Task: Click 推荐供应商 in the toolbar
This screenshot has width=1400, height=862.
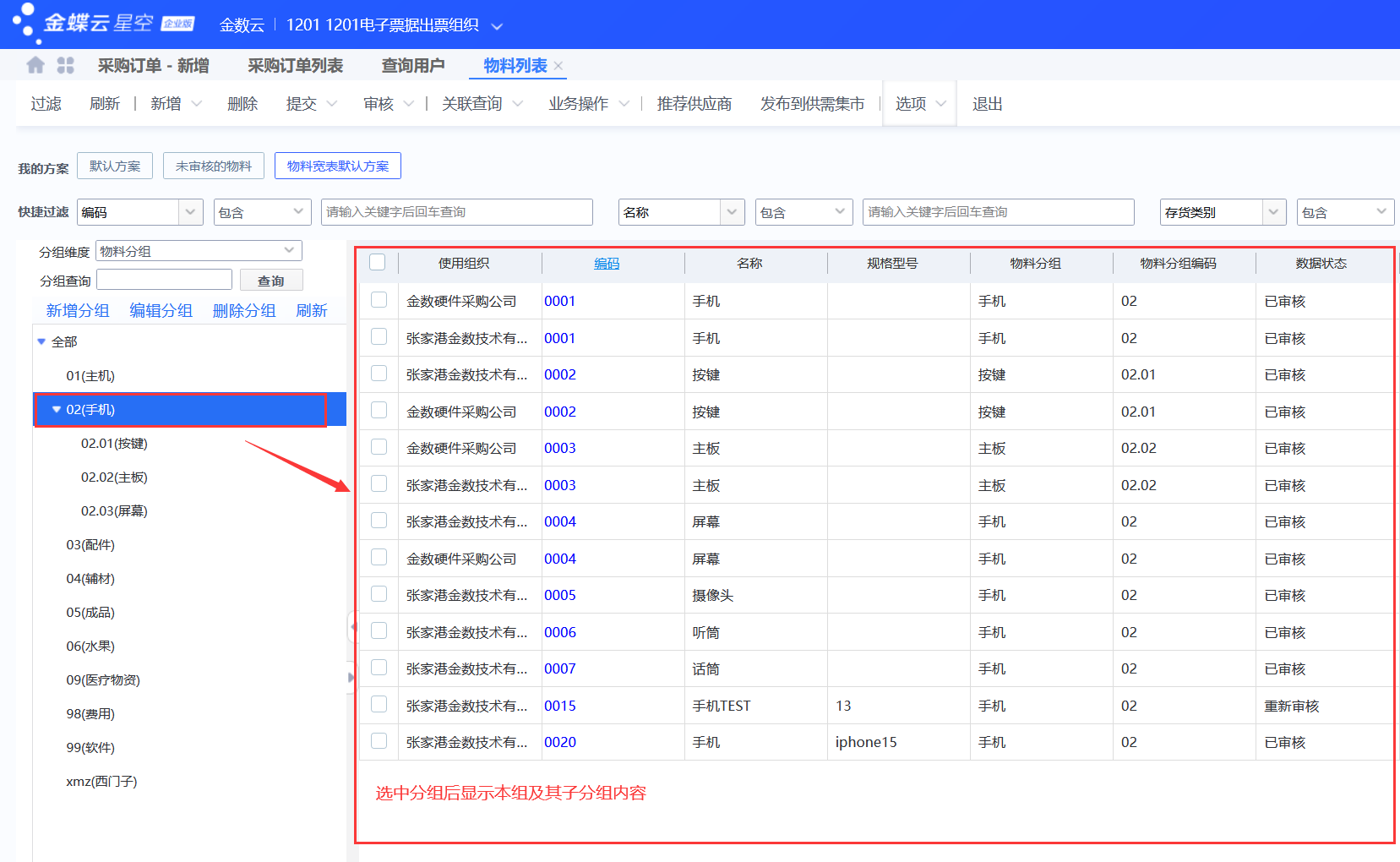Action: pos(695,104)
